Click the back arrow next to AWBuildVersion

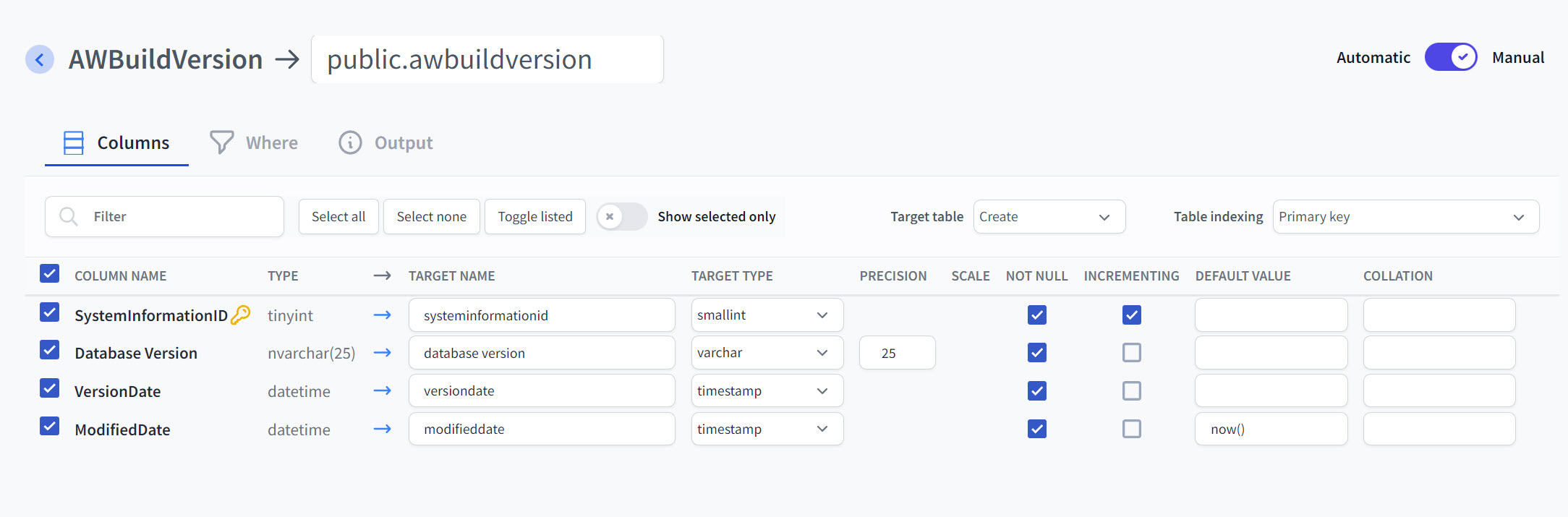pos(40,59)
